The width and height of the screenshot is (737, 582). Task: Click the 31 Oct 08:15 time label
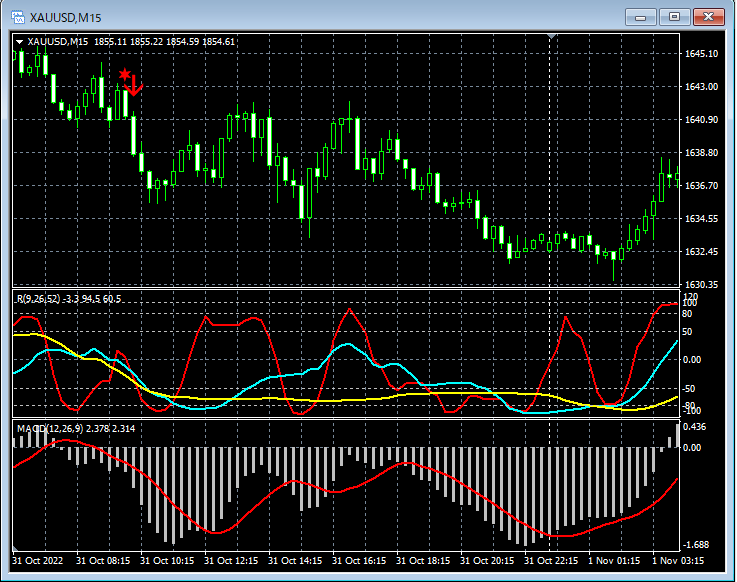click(x=103, y=561)
